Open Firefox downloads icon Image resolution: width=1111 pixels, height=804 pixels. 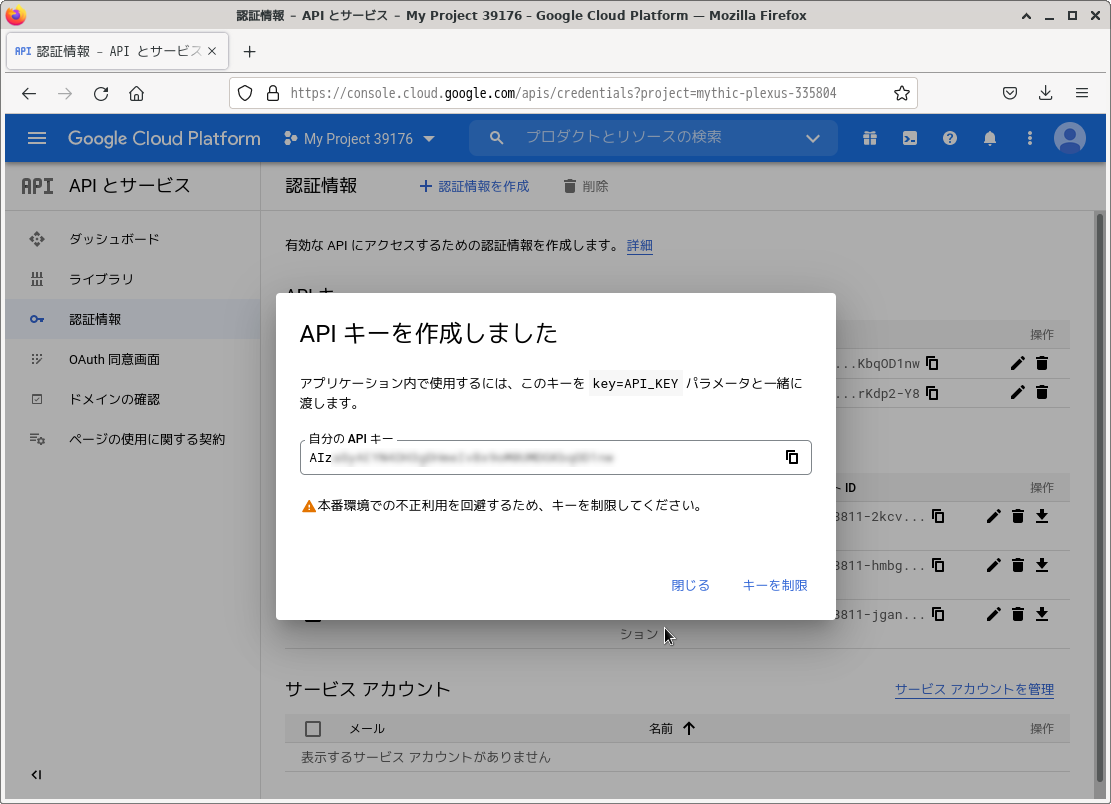click(x=1045, y=92)
